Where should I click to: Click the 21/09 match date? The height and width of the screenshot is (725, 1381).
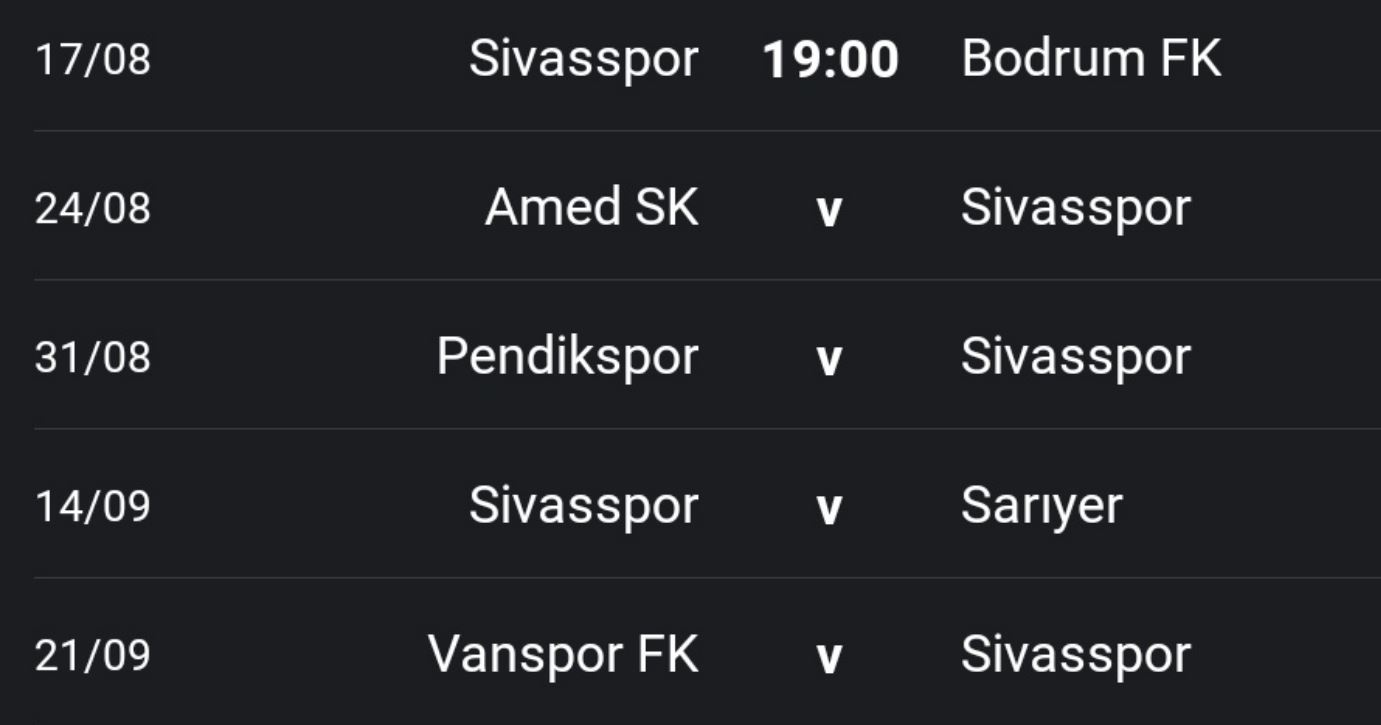click(x=93, y=656)
